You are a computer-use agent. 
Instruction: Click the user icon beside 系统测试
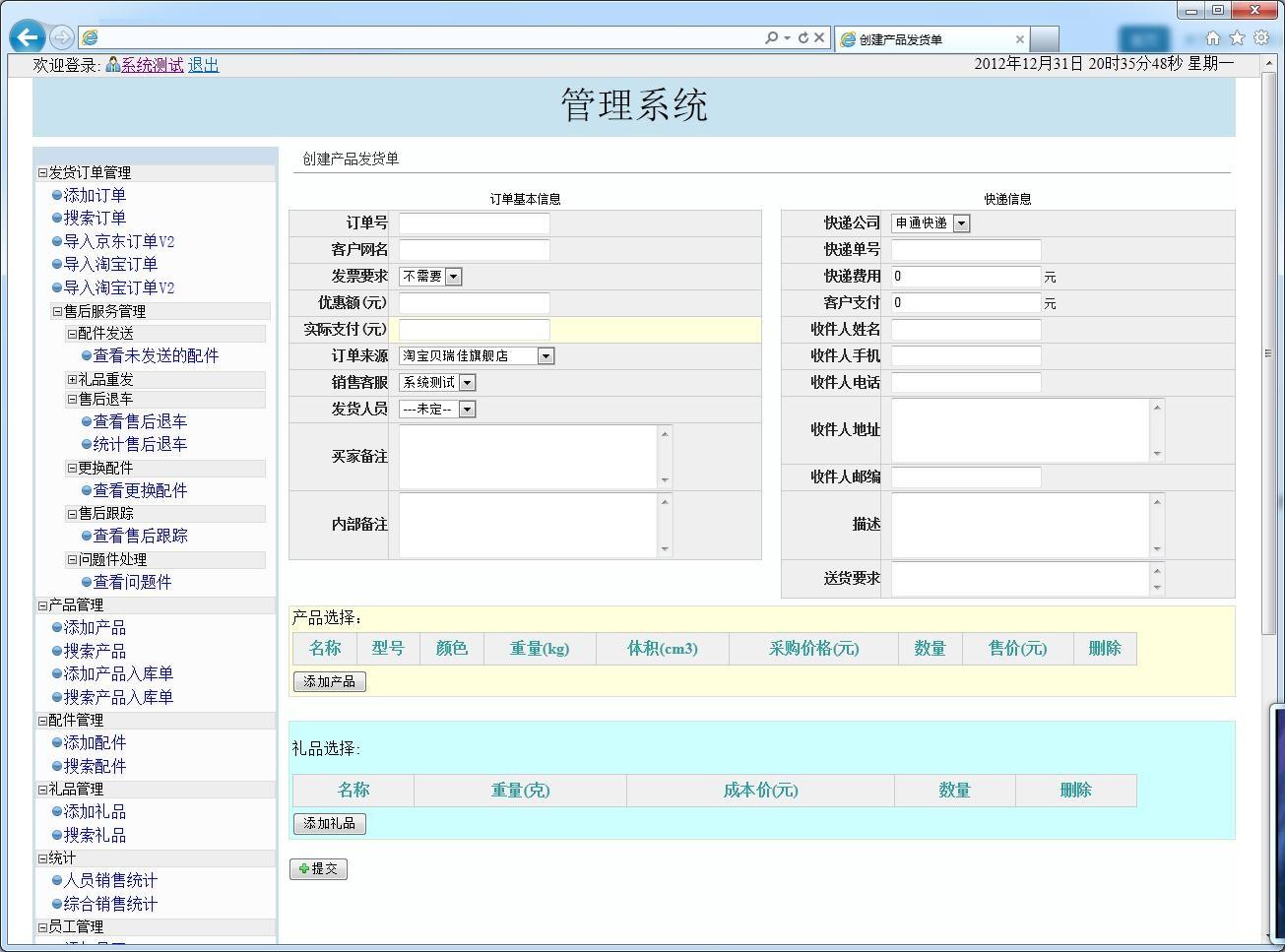tap(112, 65)
